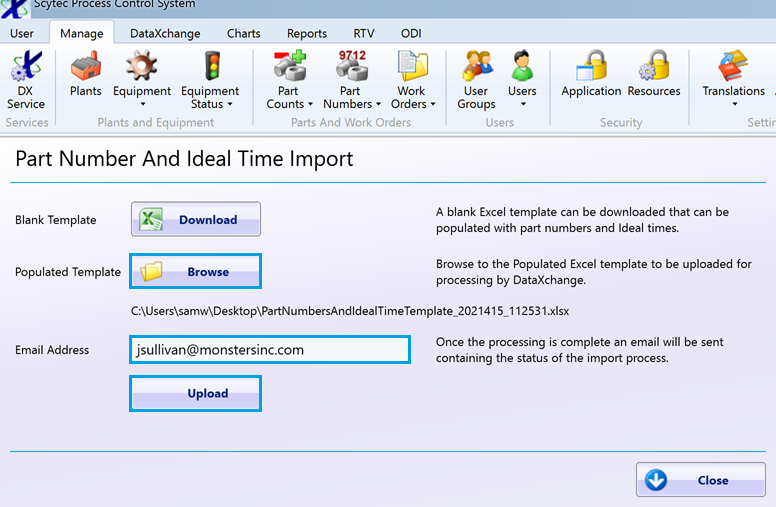Viewport: 776px width, 507px height.
Task: Click the Part Numbers 9712 icon
Action: pos(352,66)
